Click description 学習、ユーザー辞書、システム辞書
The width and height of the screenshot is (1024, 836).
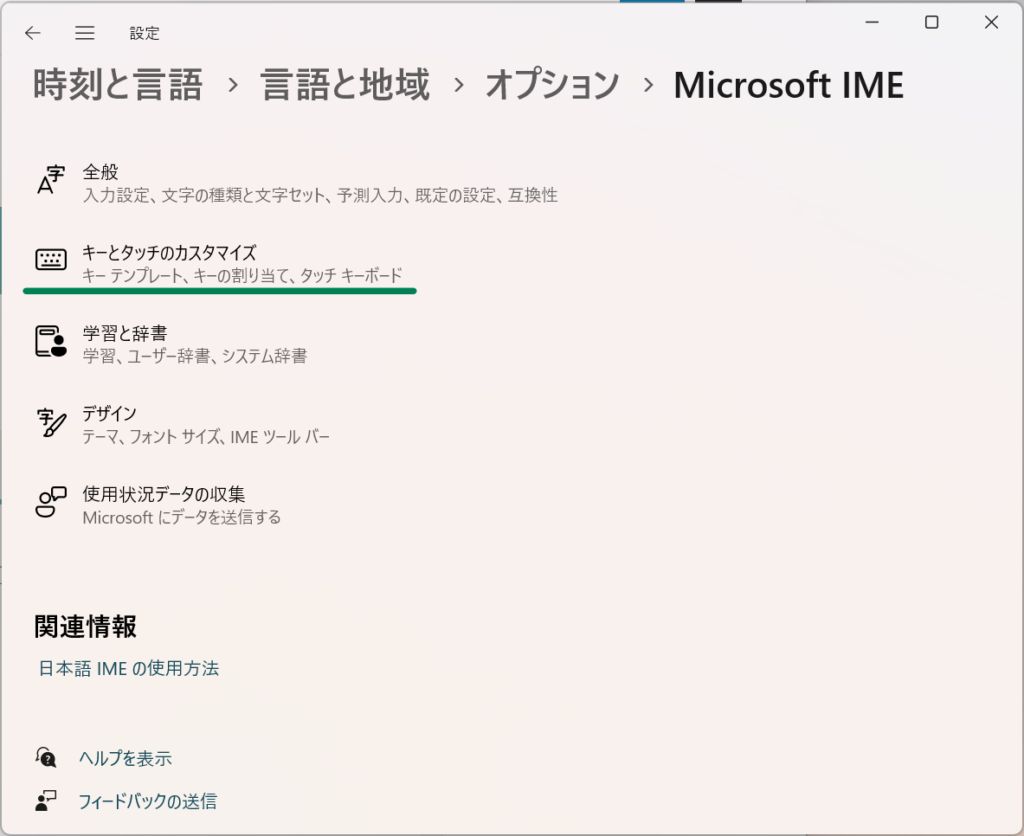pyautogui.click(x=195, y=356)
